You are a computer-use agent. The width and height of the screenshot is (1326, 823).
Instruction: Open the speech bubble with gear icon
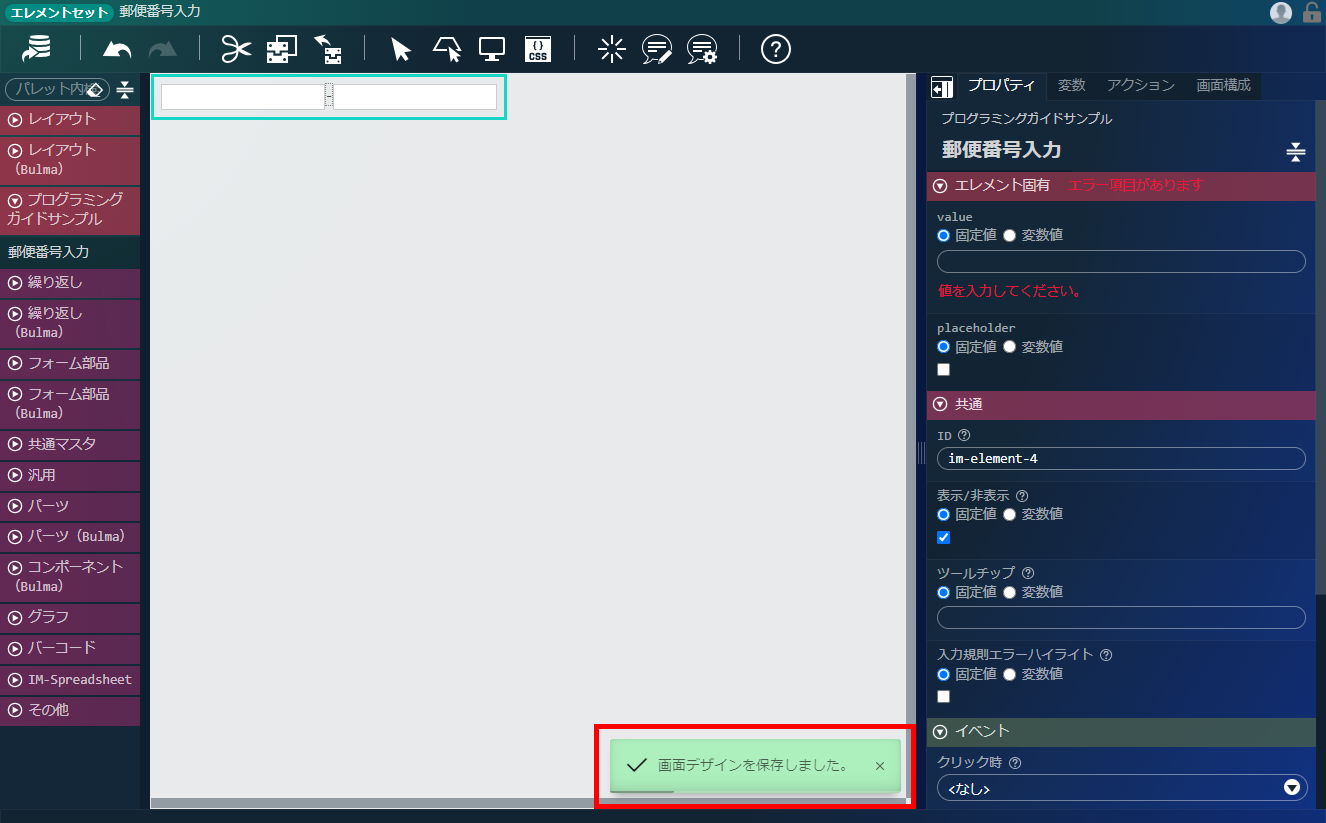(703, 48)
